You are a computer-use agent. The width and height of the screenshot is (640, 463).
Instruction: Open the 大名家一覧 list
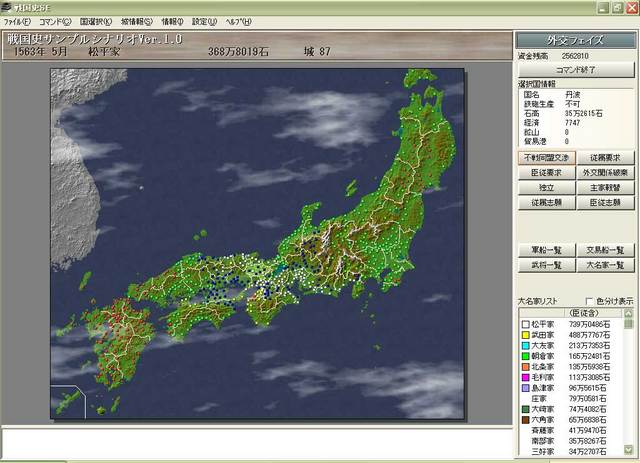(605, 265)
